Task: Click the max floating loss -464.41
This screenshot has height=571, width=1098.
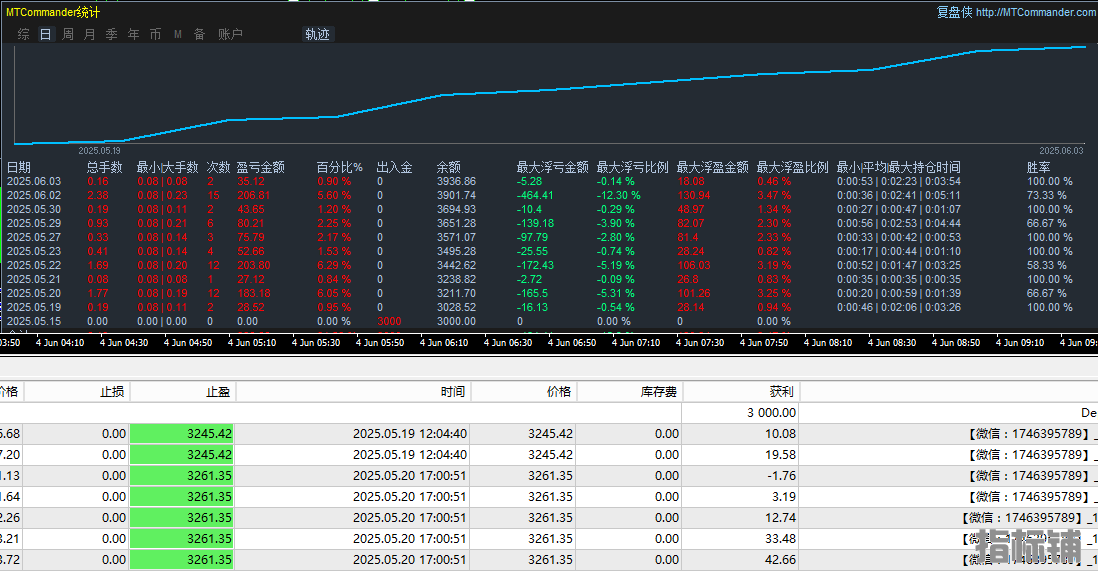Action: (535, 195)
